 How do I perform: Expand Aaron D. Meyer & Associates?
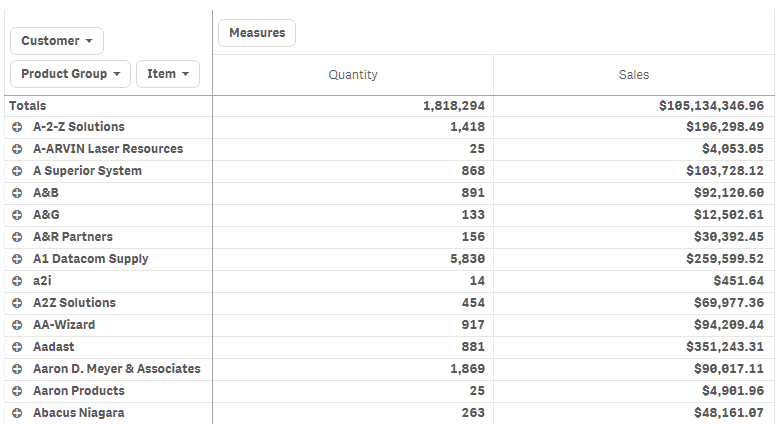click(x=17, y=369)
